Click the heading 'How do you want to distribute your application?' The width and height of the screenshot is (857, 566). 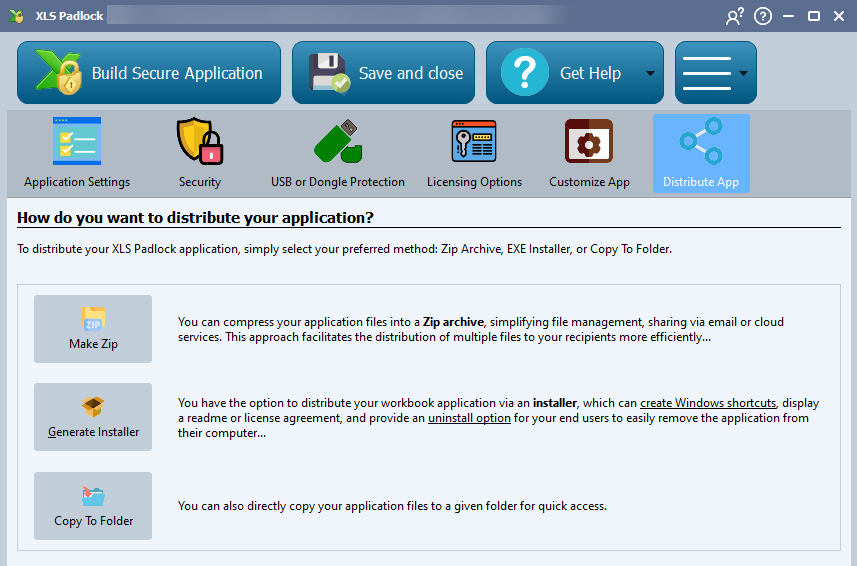[195, 217]
